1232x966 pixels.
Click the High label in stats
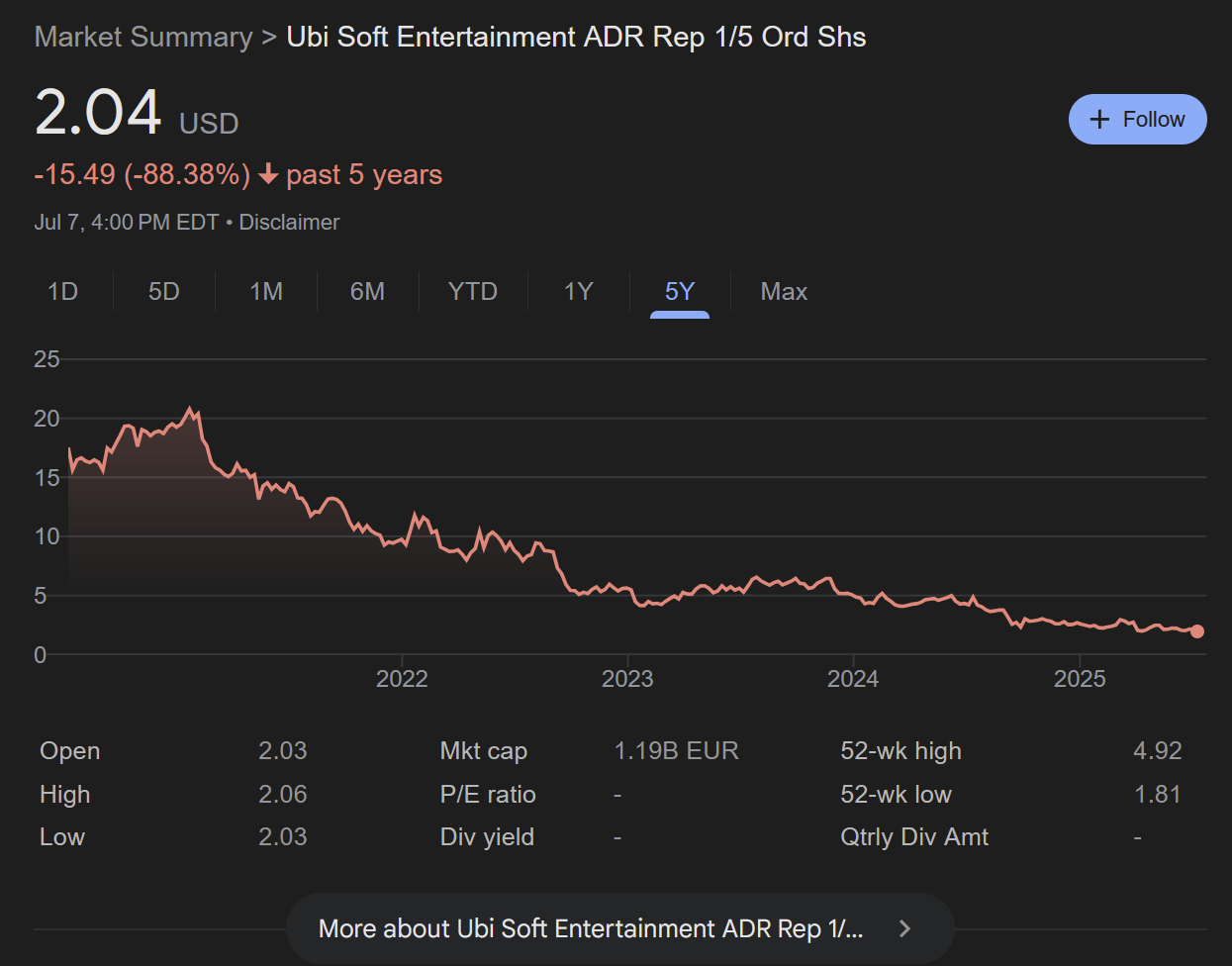(x=65, y=795)
